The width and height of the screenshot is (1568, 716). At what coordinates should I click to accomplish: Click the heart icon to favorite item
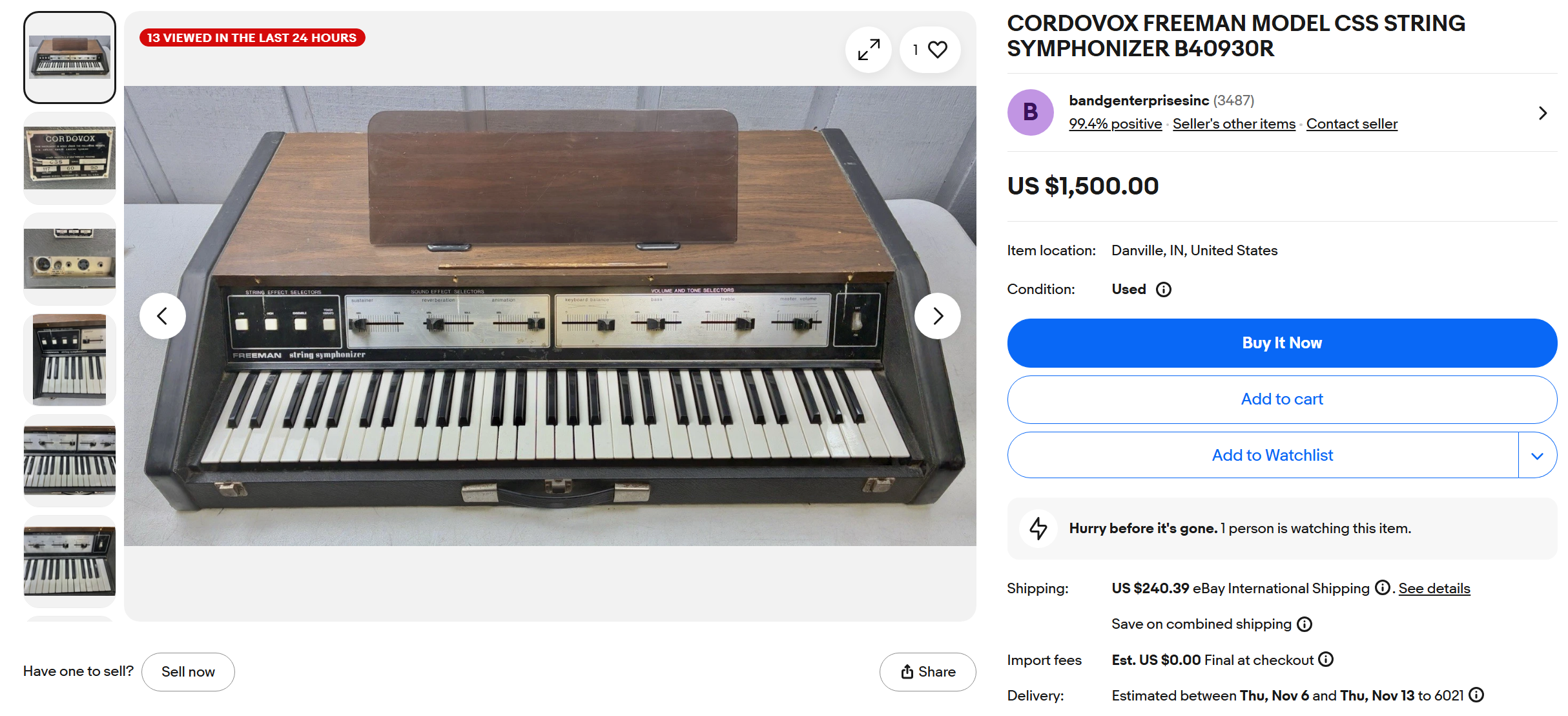pos(937,50)
